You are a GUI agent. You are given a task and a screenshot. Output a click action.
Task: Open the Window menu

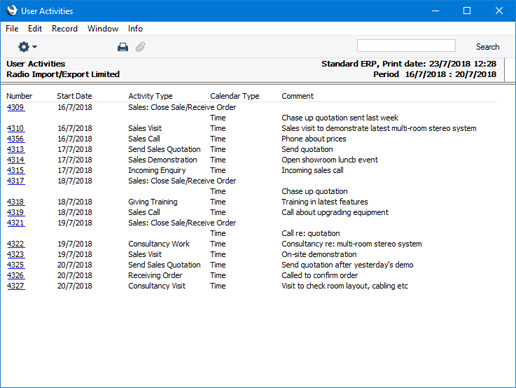coord(103,29)
